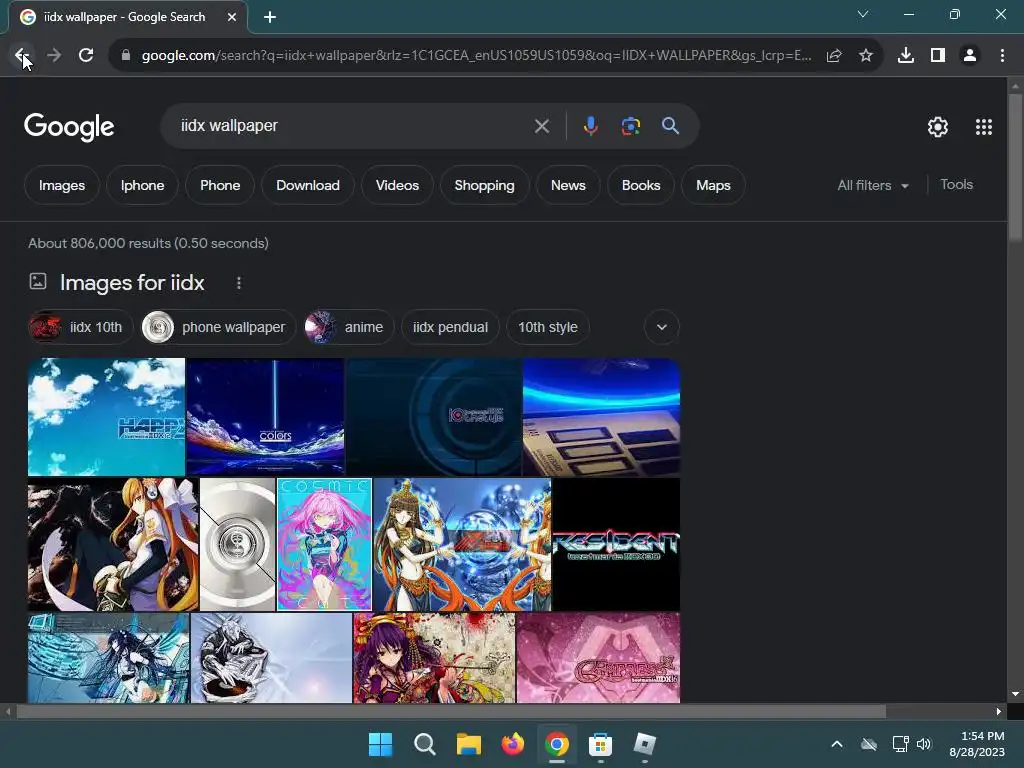The height and width of the screenshot is (768, 1024).
Task: Select the phone wallpaper suggestion chip
Action: tap(218, 327)
